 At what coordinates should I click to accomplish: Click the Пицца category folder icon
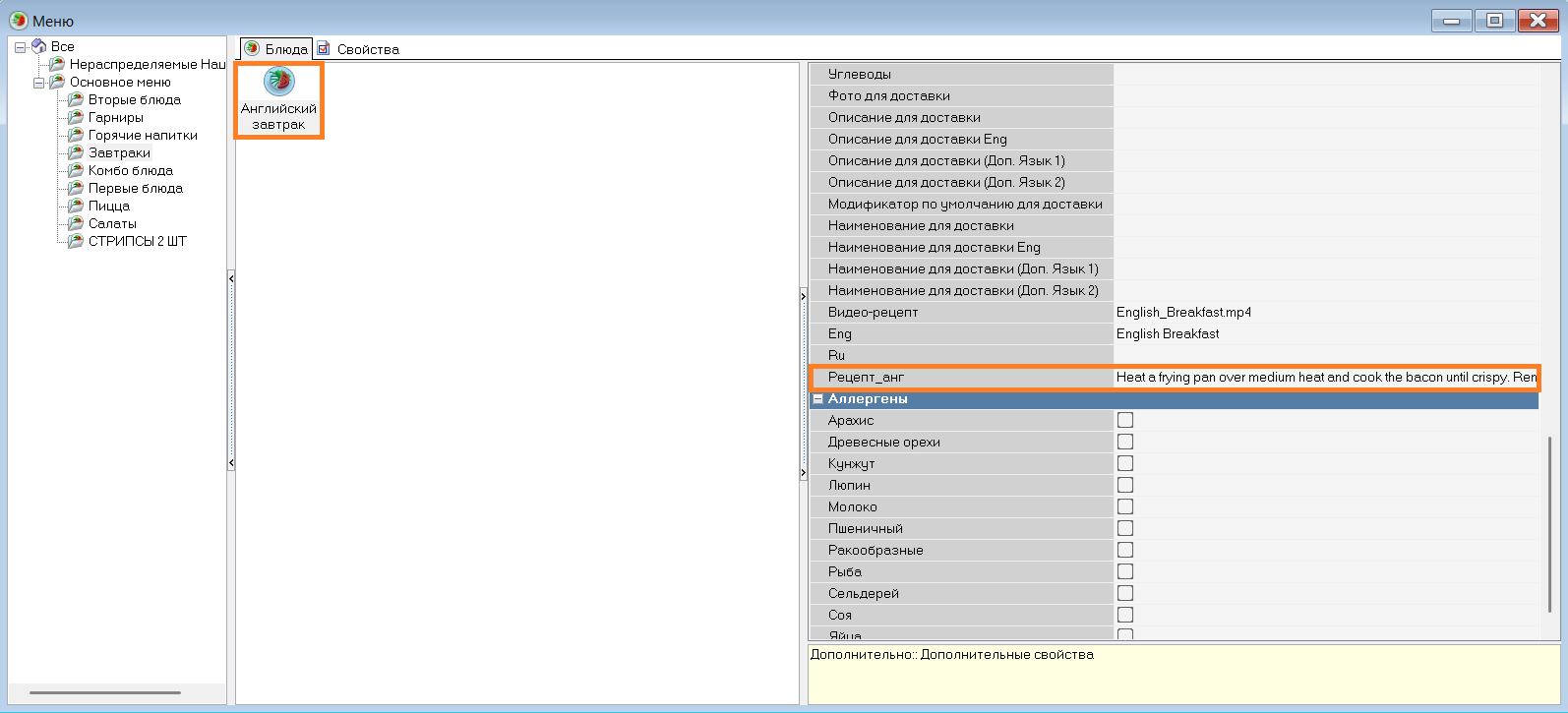coord(76,206)
